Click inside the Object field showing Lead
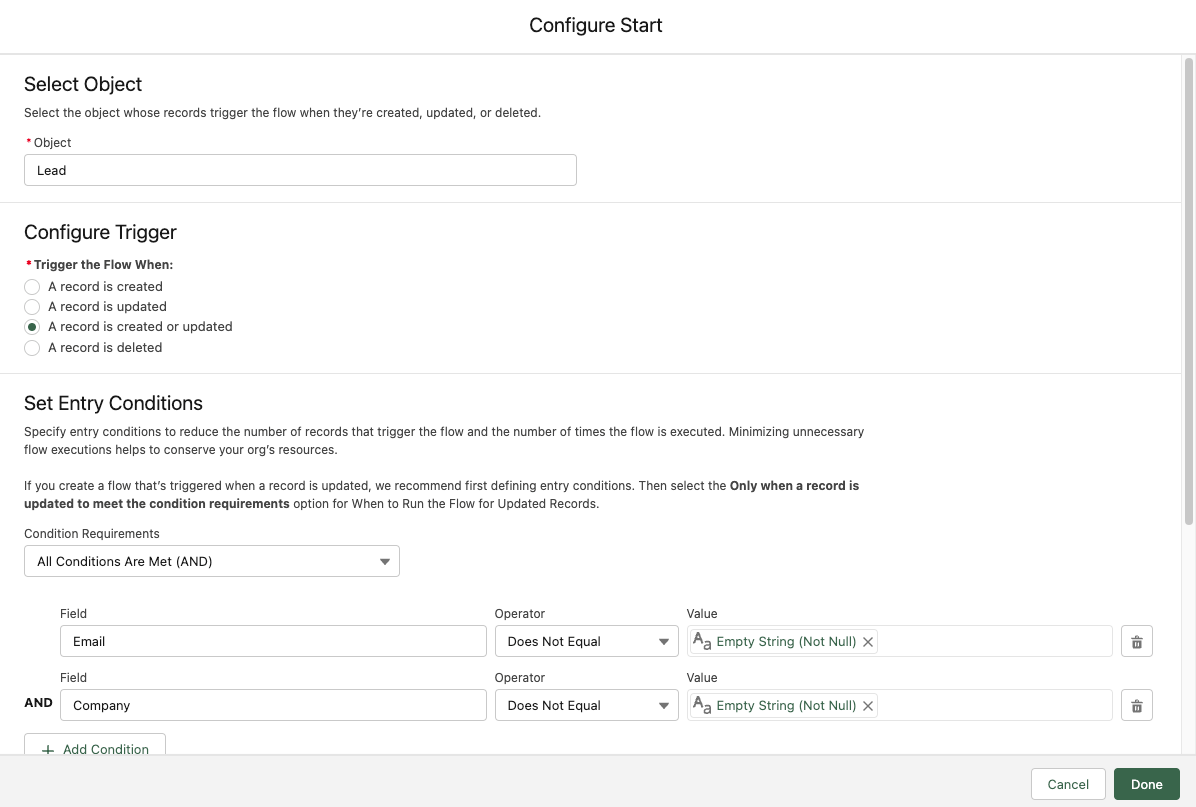1196x807 pixels. (300, 170)
